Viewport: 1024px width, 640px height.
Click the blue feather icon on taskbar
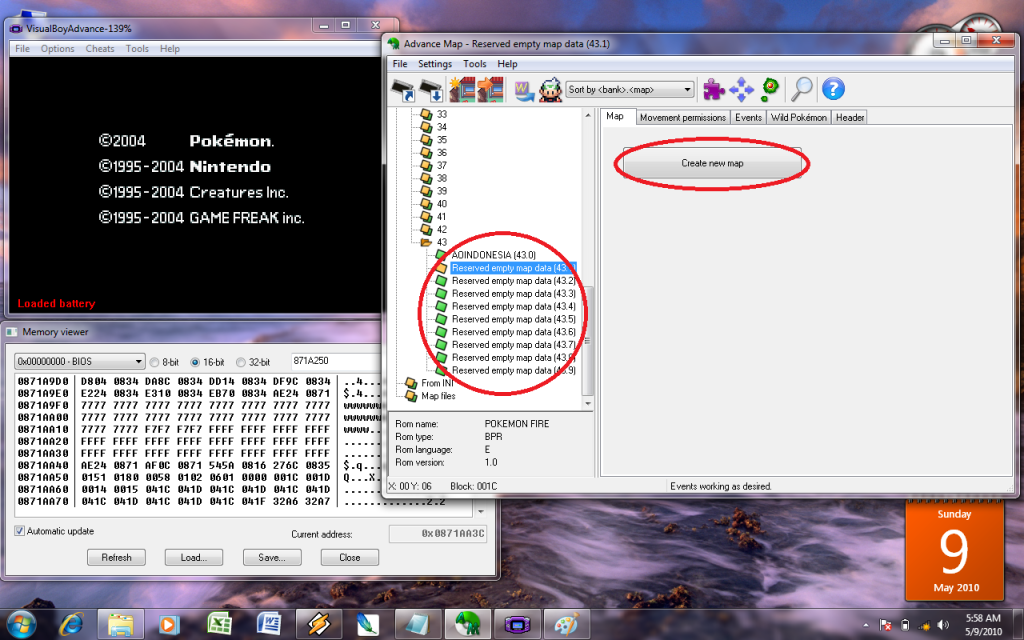pyautogui.click(x=368, y=624)
